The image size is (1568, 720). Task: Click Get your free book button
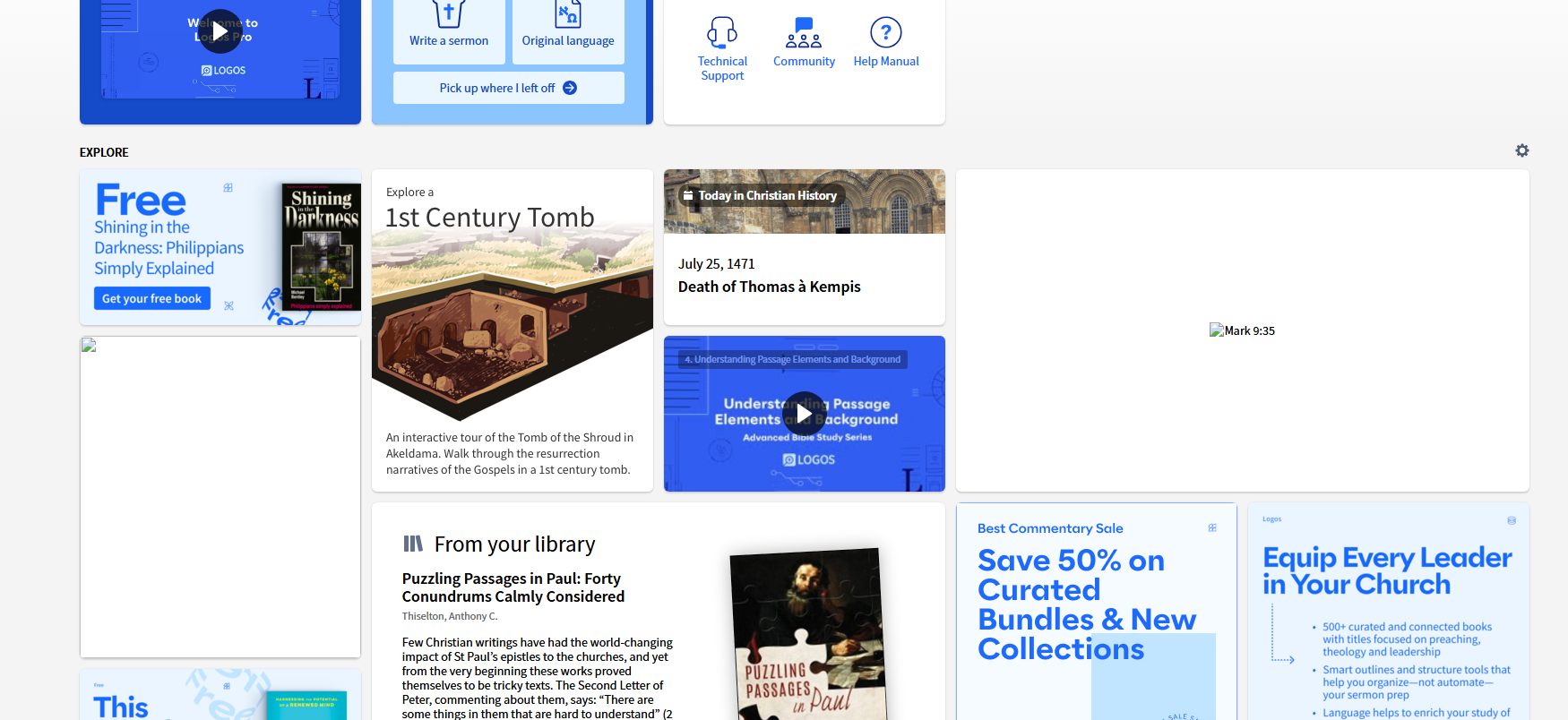click(x=152, y=298)
